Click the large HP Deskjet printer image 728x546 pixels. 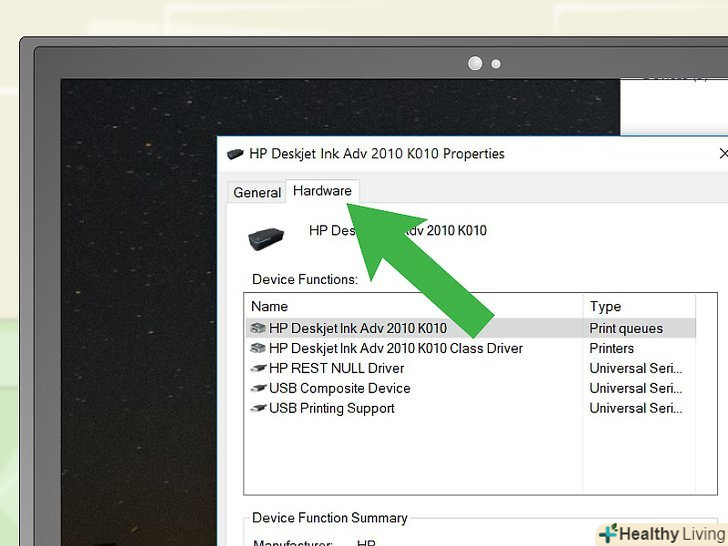coord(266,239)
